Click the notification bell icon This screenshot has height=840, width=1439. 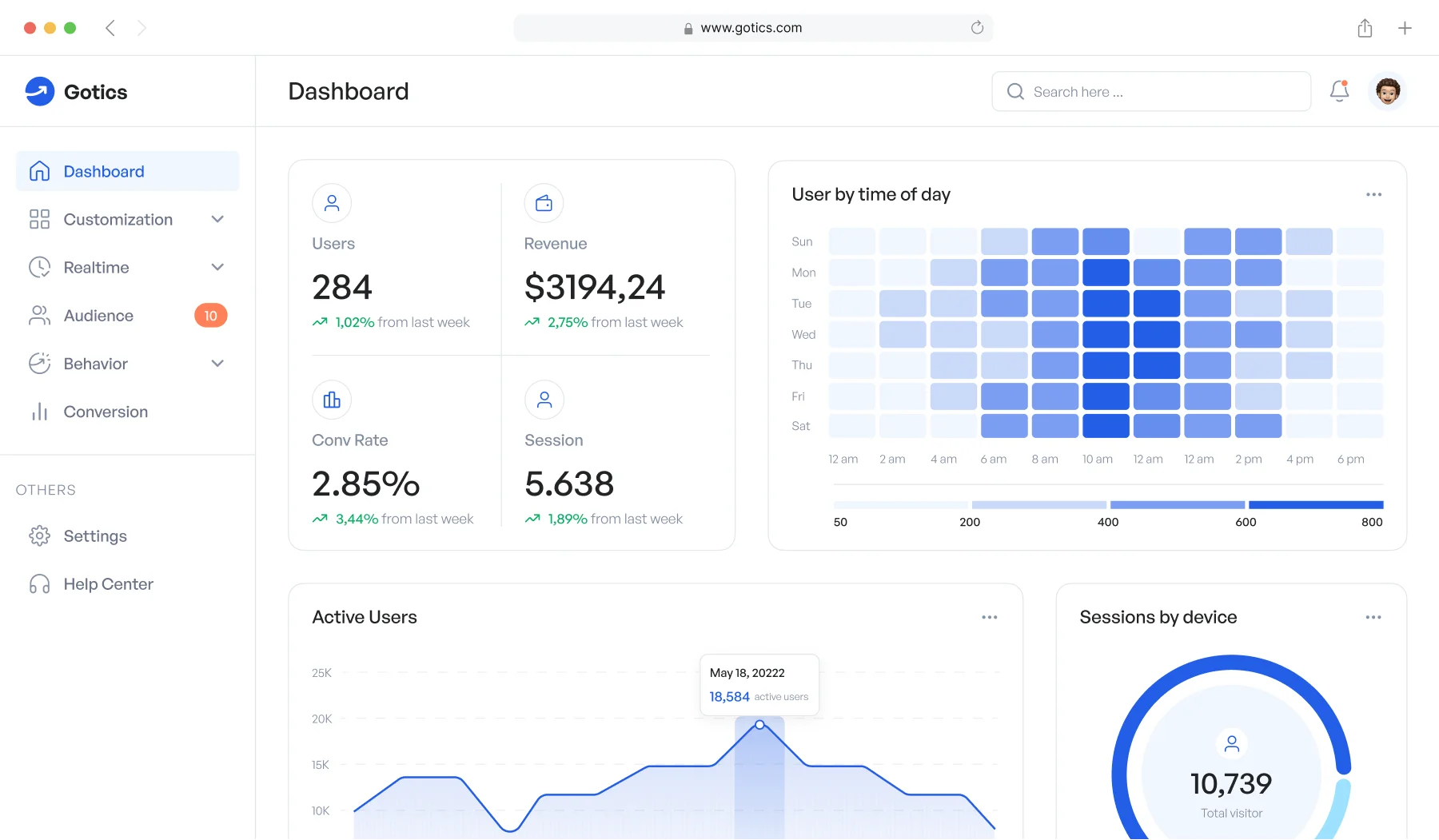1339,91
